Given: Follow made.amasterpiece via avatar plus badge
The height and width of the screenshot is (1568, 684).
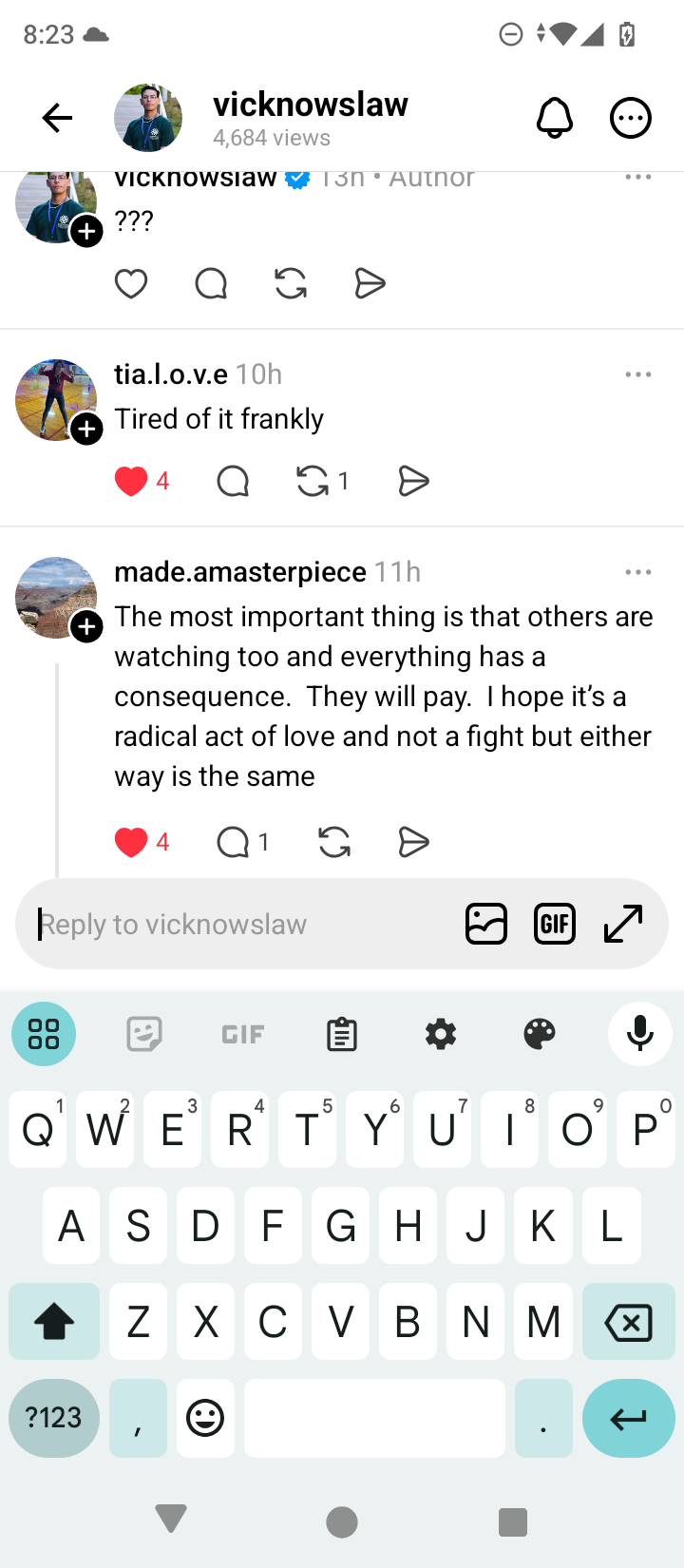Looking at the screenshot, I should 87,626.
